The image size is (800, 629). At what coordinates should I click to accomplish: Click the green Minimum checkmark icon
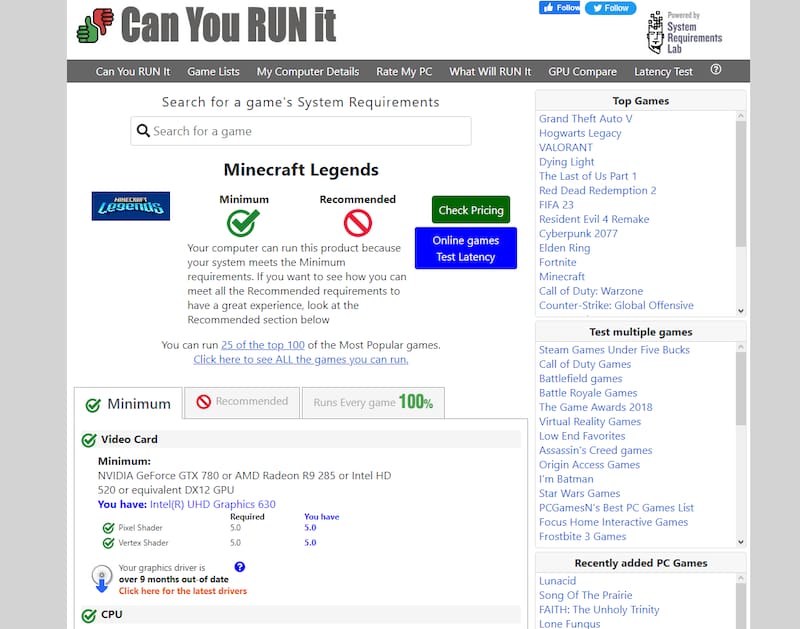click(x=243, y=222)
